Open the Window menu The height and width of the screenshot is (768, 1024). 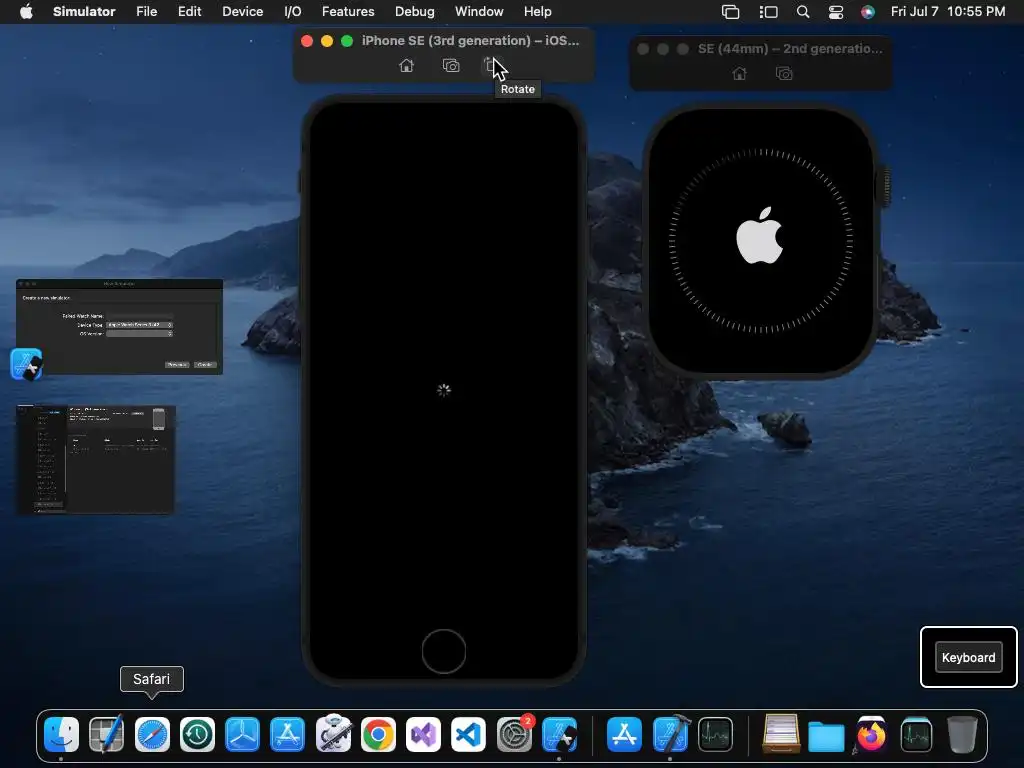(x=479, y=12)
